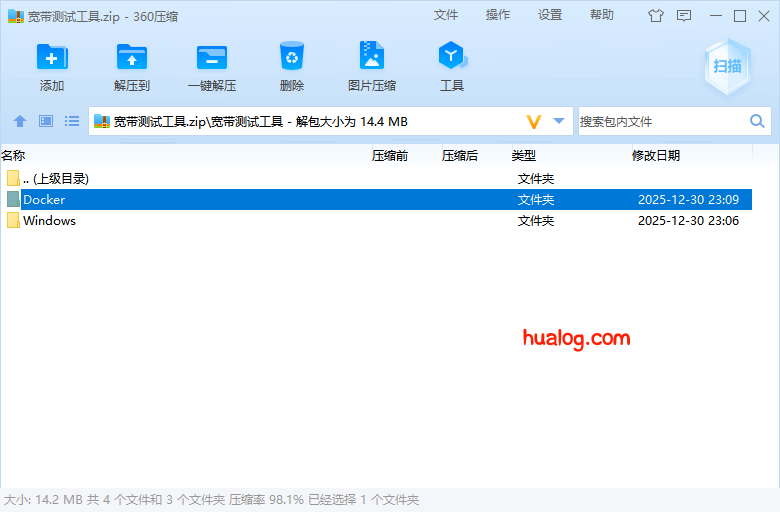Expand the address path dropdown arrow
Screen dimensions: 780x512
coord(559,121)
